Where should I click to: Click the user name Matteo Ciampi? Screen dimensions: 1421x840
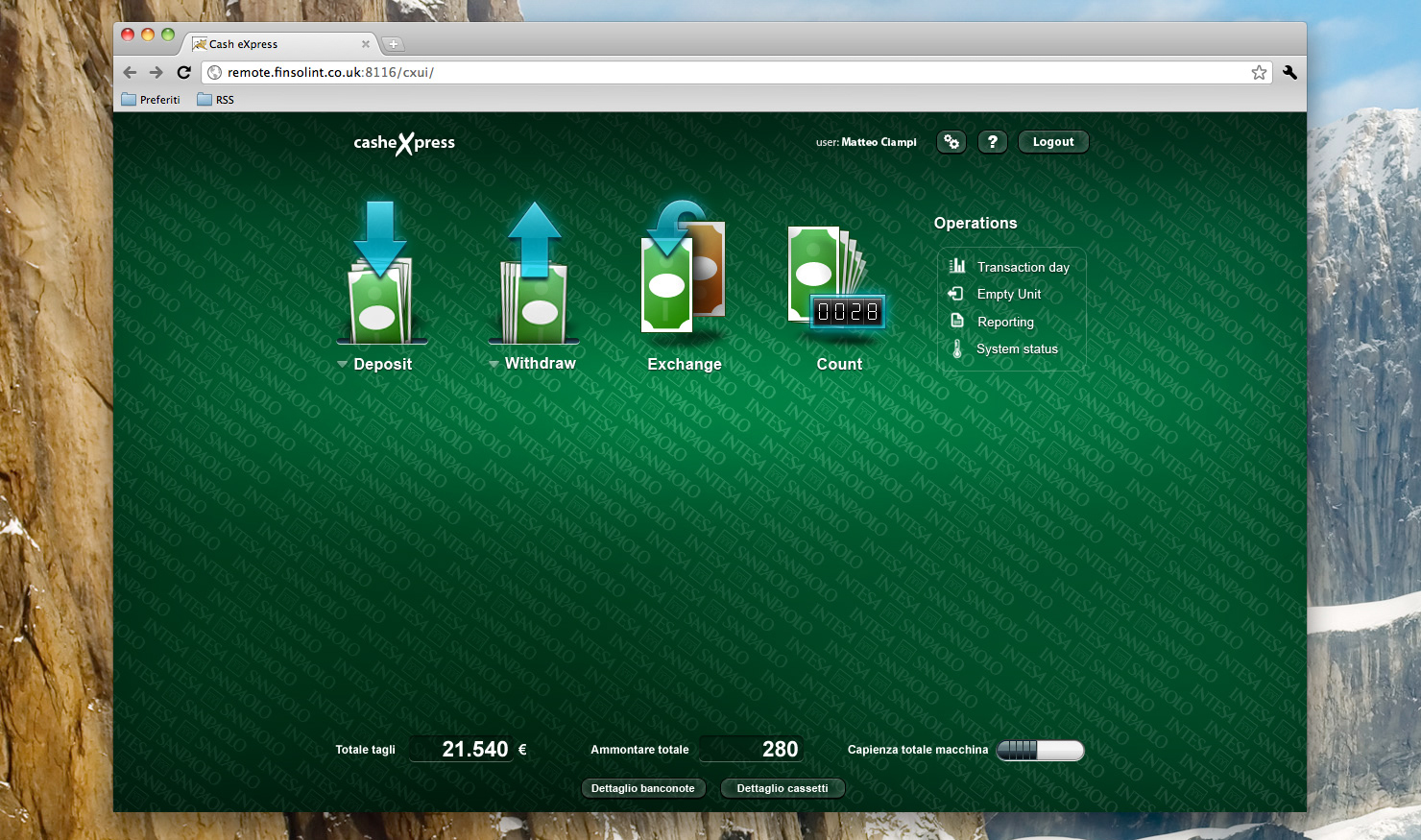879,142
